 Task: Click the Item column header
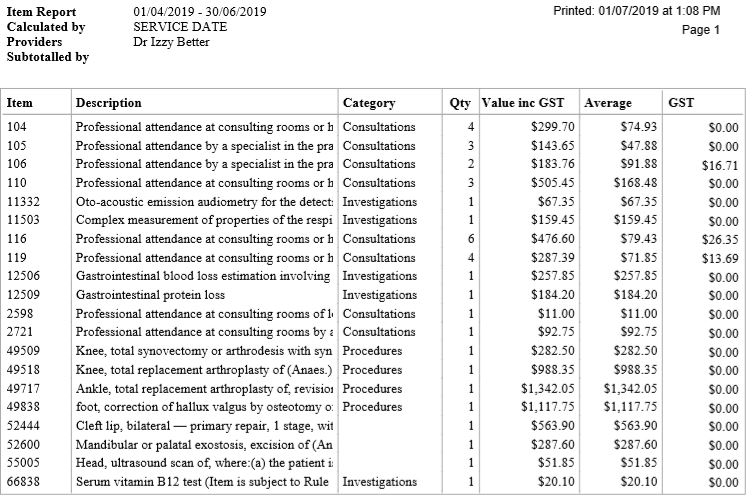click(20, 103)
